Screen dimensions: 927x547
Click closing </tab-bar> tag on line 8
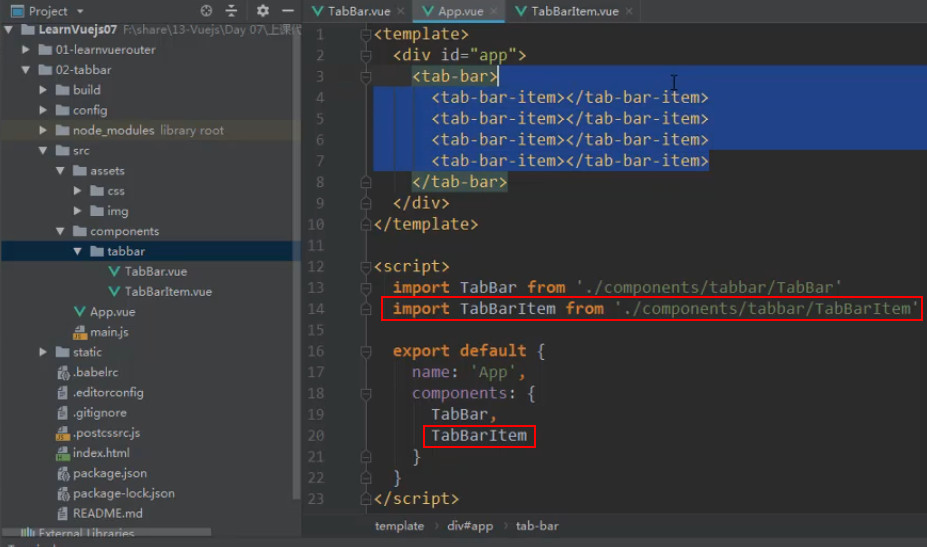coord(459,182)
